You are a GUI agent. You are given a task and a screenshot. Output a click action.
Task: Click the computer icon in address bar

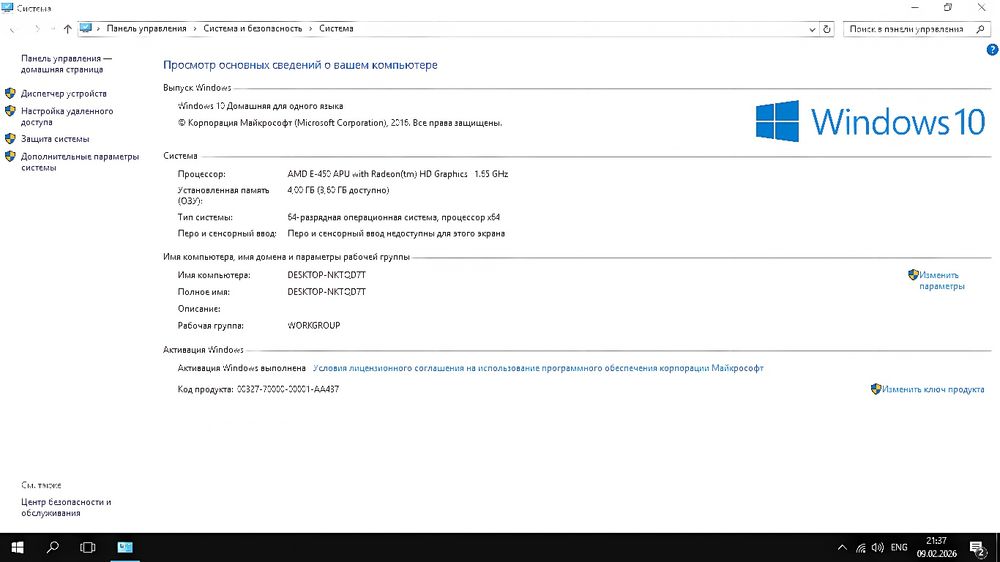coord(85,29)
